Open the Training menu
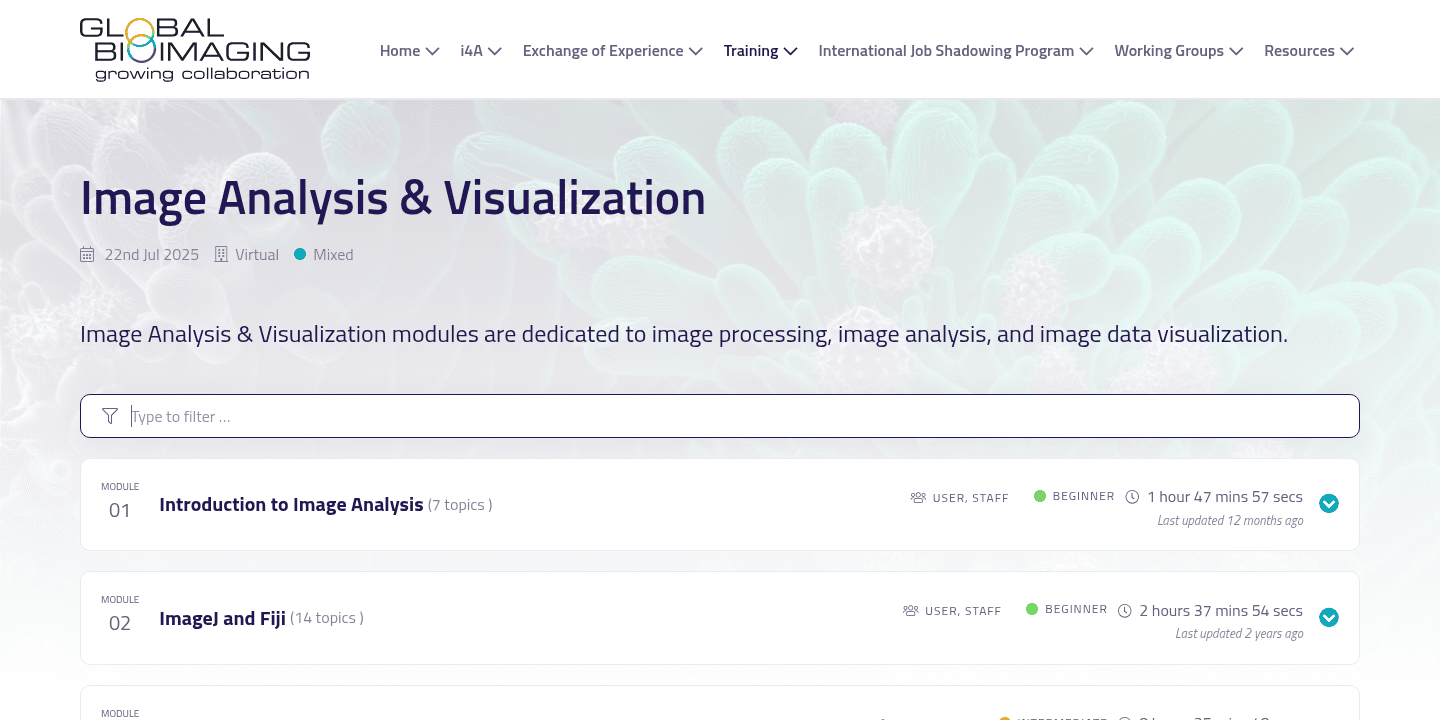 pyautogui.click(x=760, y=50)
